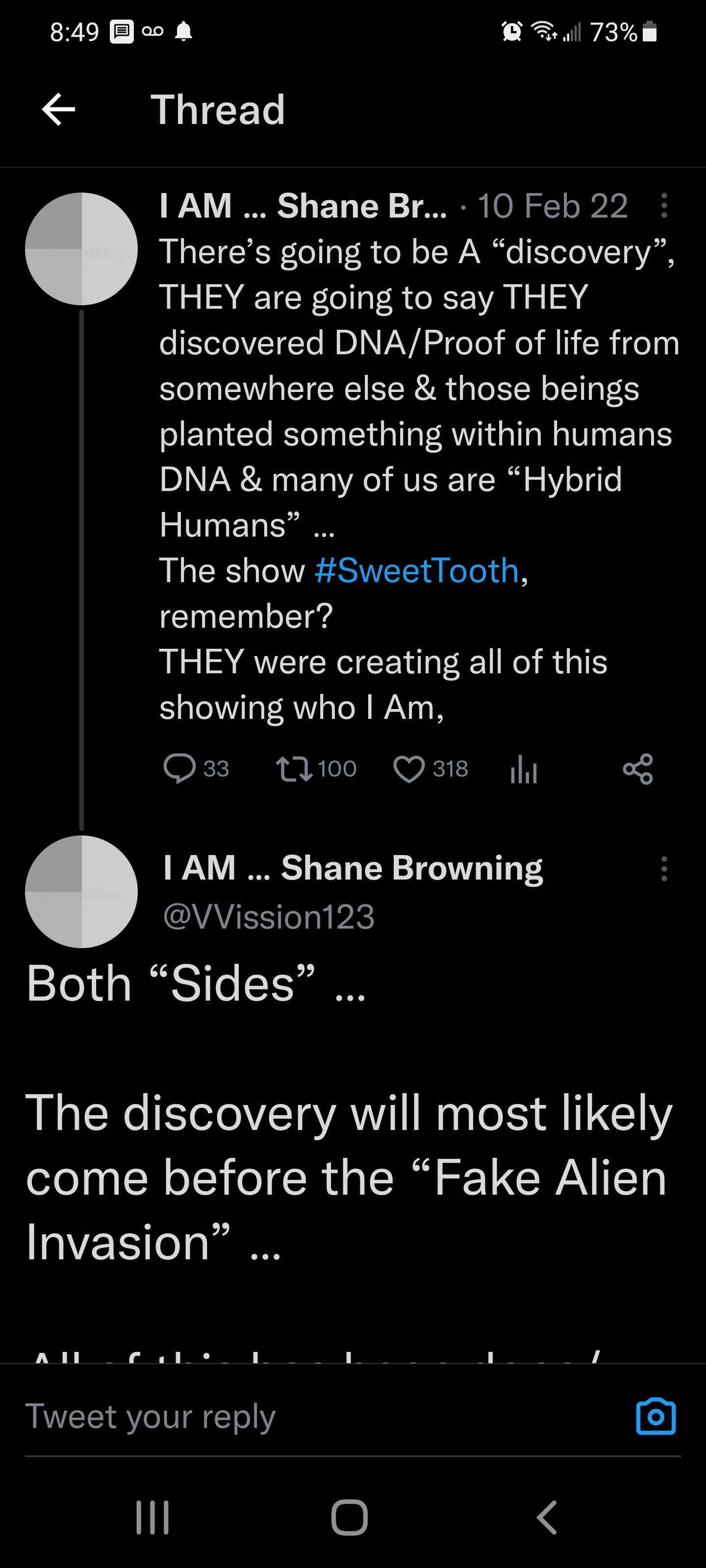This screenshot has width=706, height=1568.
Task: Tap the I AM ... Shane Browning name
Action: pyautogui.click(x=353, y=868)
